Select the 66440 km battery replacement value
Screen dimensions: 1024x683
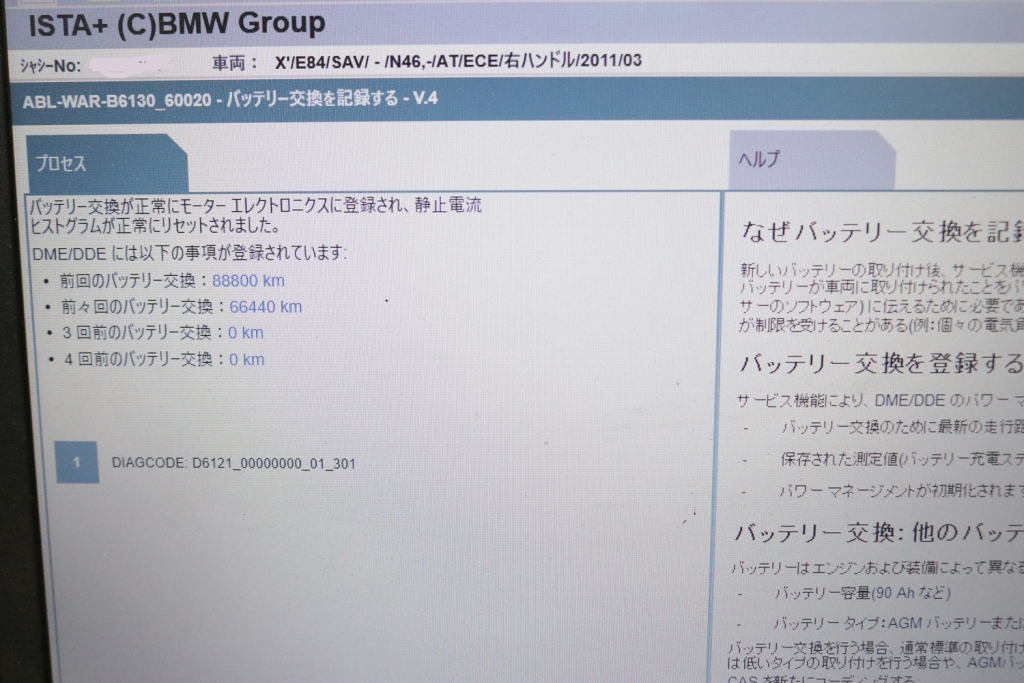pyautogui.click(x=266, y=307)
